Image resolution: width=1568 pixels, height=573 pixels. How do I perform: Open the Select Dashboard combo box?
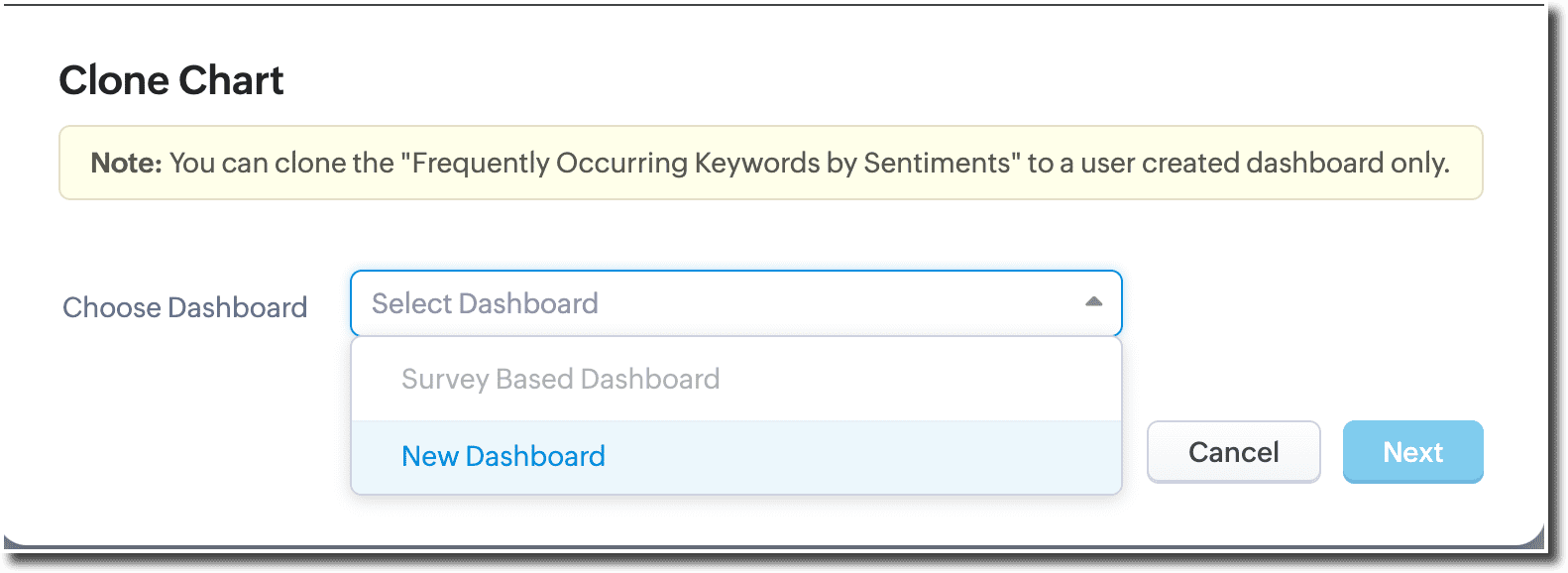735,303
